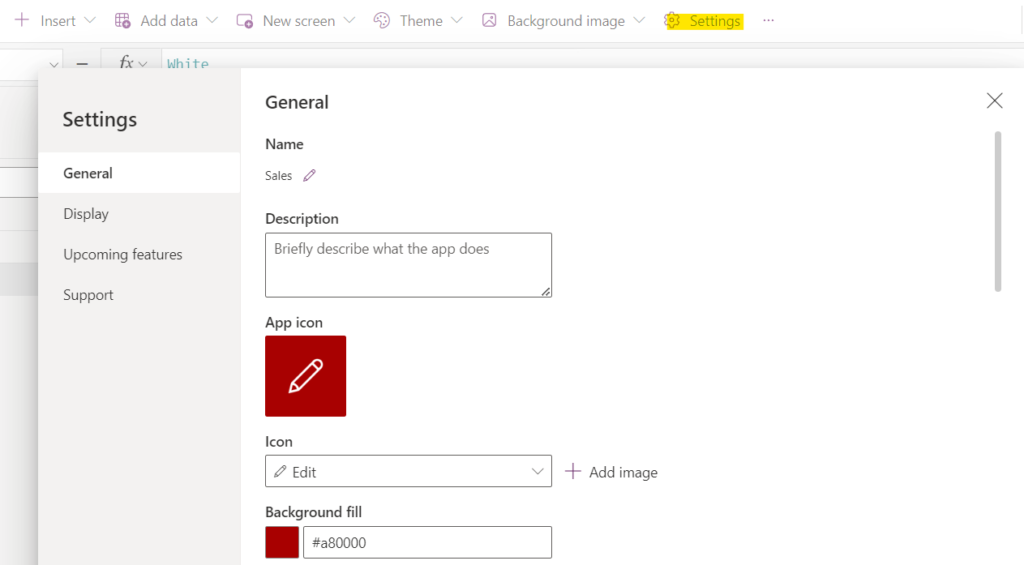Click the Background image toolbar label
Image resolution: width=1024 pixels, height=565 pixels.
(566, 21)
